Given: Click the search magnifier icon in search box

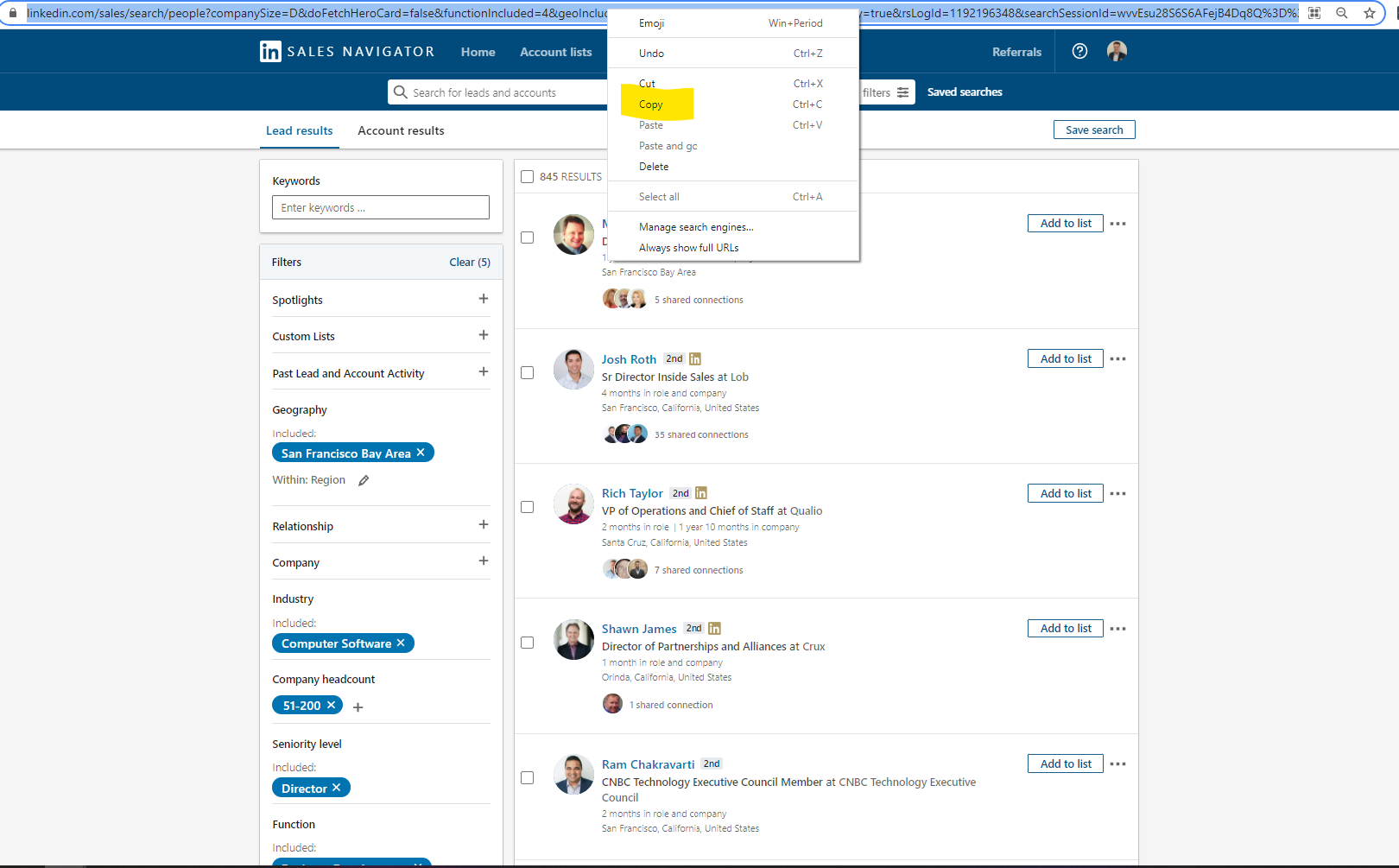Looking at the screenshot, I should click(x=400, y=92).
